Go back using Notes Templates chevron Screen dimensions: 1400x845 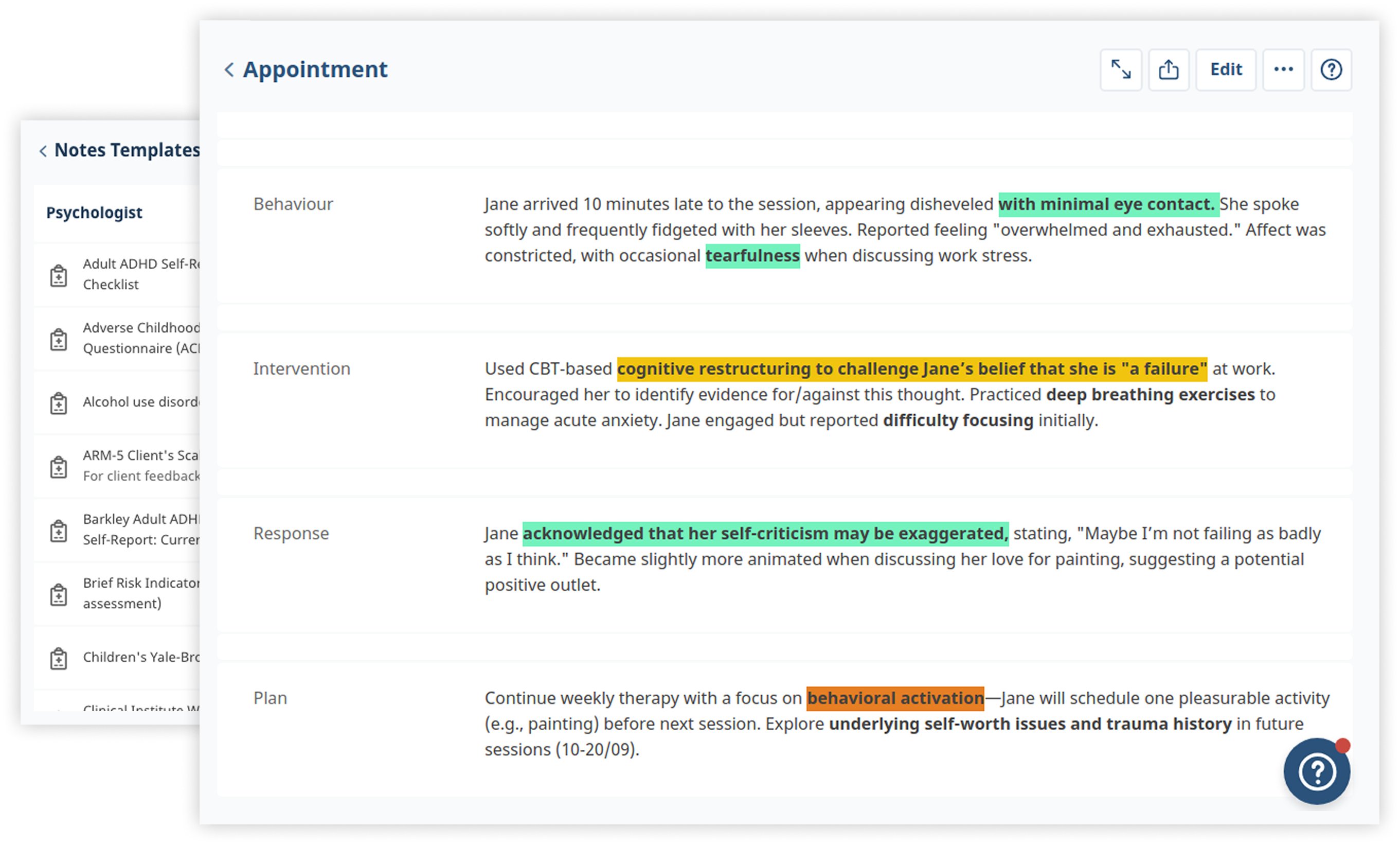pos(43,151)
